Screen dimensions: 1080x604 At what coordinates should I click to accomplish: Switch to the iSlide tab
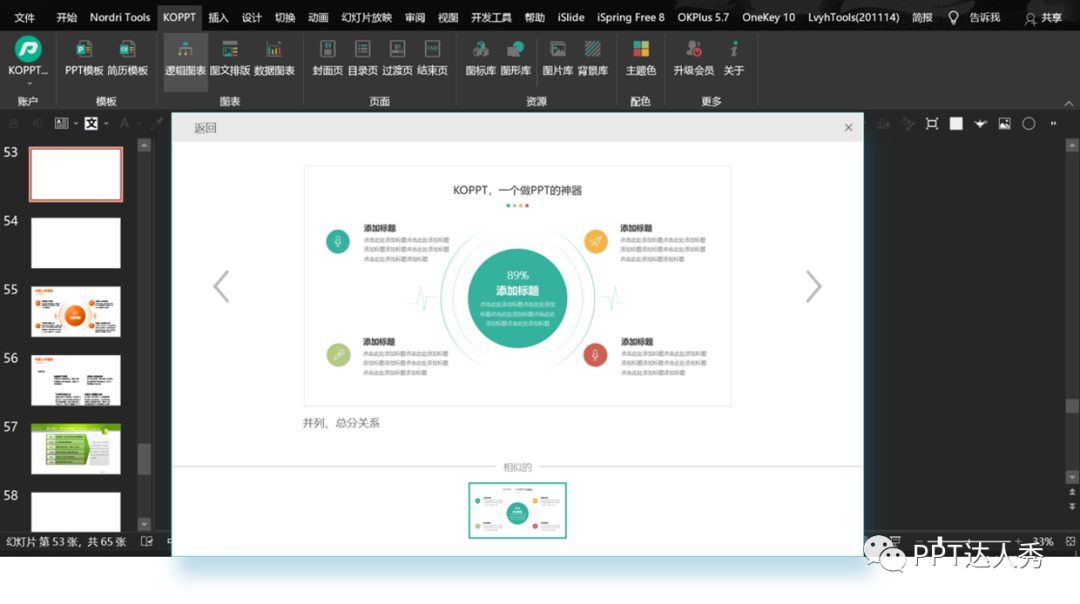point(571,17)
